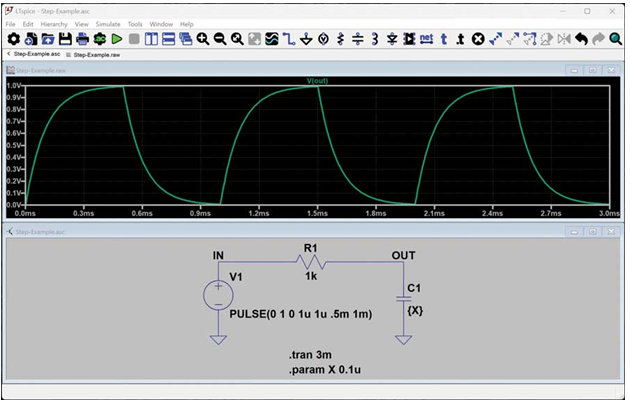The width and height of the screenshot is (630, 405).
Task: Open the Control Panel gear icon
Action: (14, 39)
